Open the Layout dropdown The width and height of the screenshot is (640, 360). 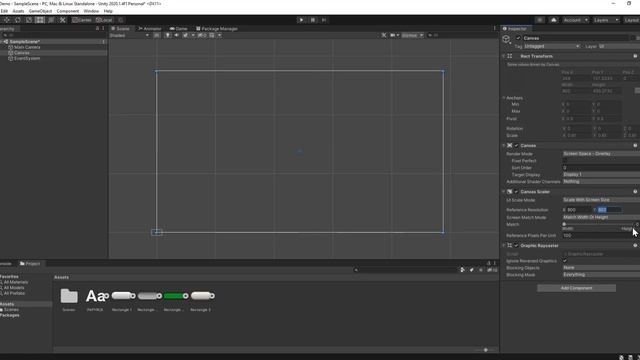[x=631, y=20]
